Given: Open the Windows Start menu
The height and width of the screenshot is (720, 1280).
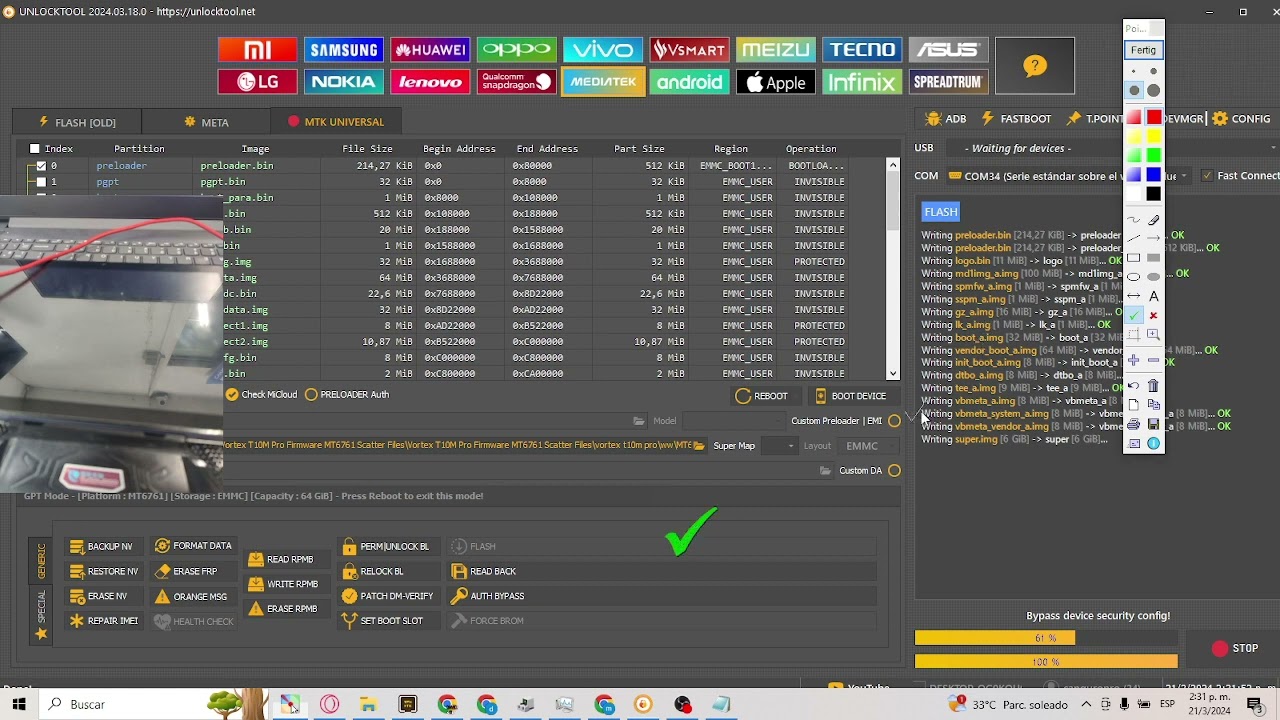Looking at the screenshot, I should click(x=18, y=704).
